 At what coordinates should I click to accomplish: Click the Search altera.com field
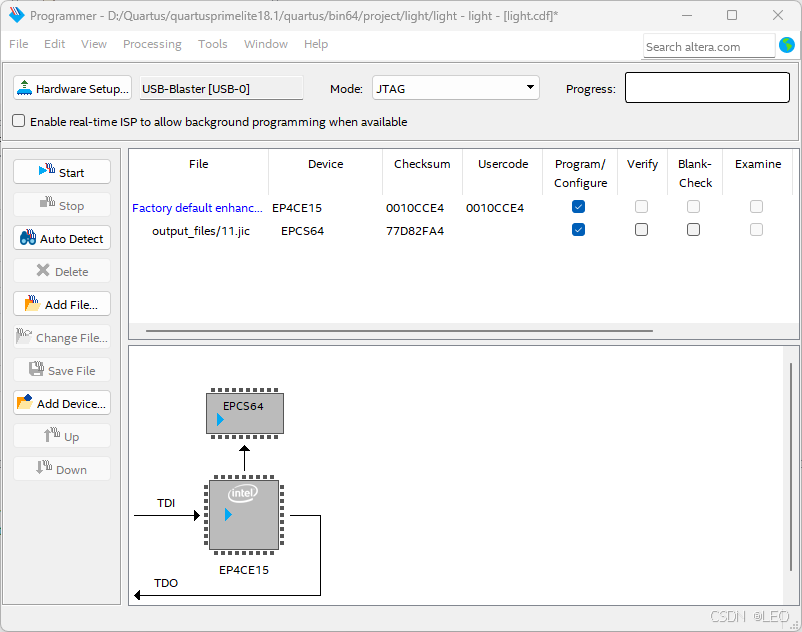709,47
